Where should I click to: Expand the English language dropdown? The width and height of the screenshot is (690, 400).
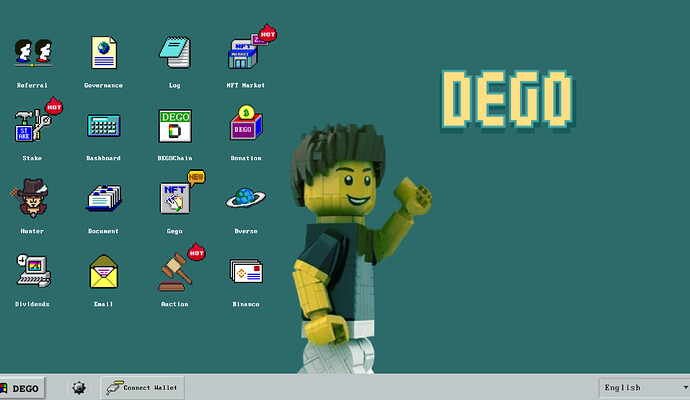point(641,387)
